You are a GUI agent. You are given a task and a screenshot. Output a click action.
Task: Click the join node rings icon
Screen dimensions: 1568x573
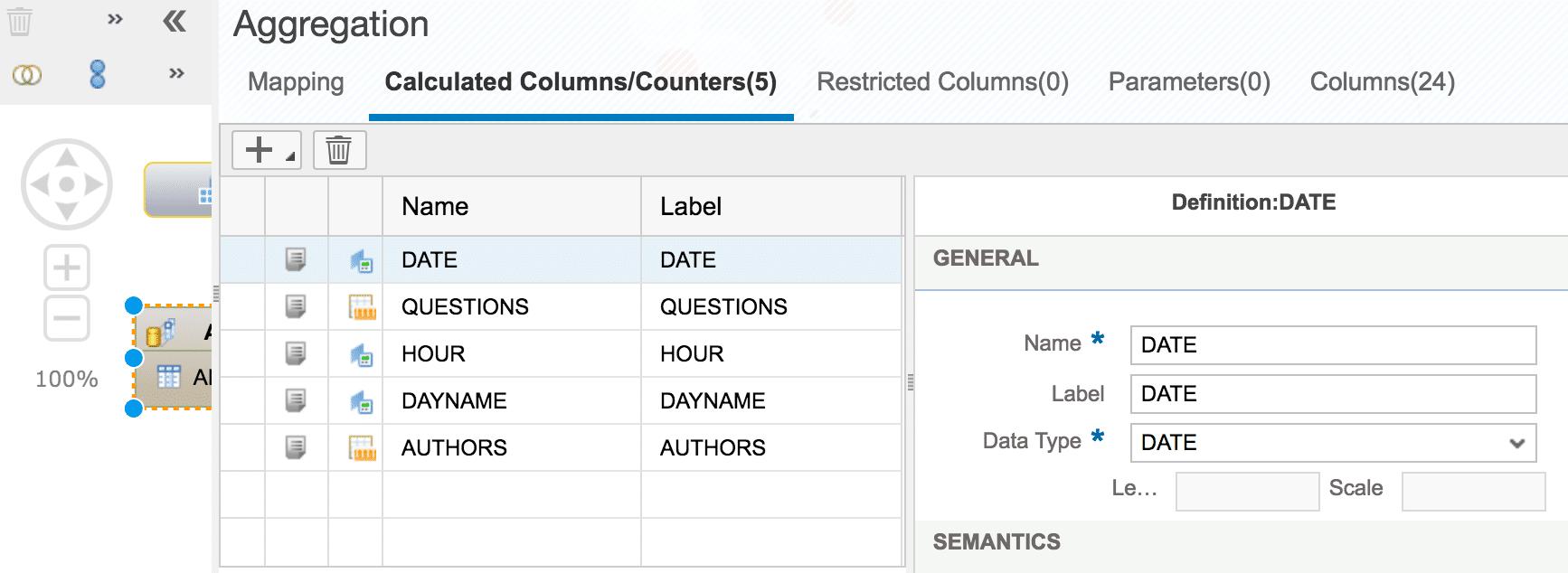tap(26, 75)
